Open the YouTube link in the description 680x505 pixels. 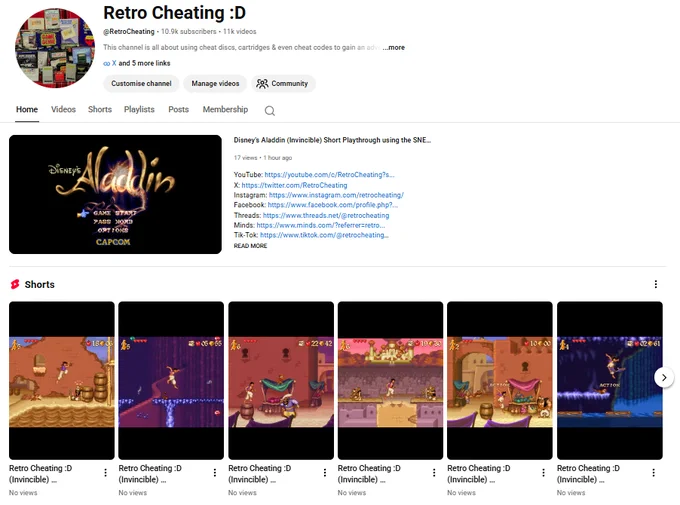330,174
